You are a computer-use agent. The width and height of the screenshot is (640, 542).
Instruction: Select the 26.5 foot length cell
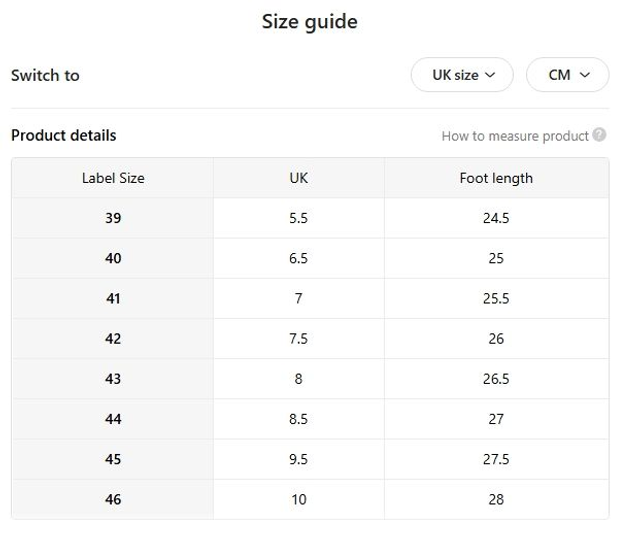(496, 379)
